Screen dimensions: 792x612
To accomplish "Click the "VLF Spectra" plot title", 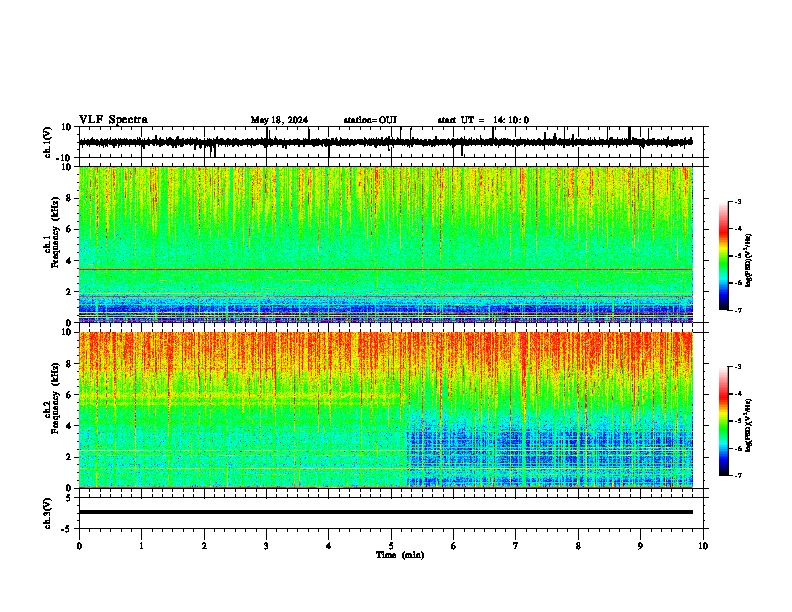I will click(x=113, y=119).
